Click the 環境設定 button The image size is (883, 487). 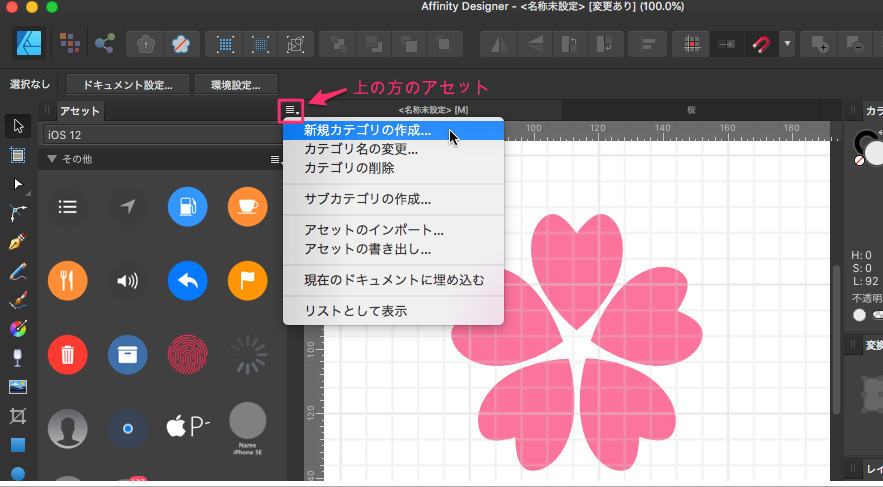235,84
